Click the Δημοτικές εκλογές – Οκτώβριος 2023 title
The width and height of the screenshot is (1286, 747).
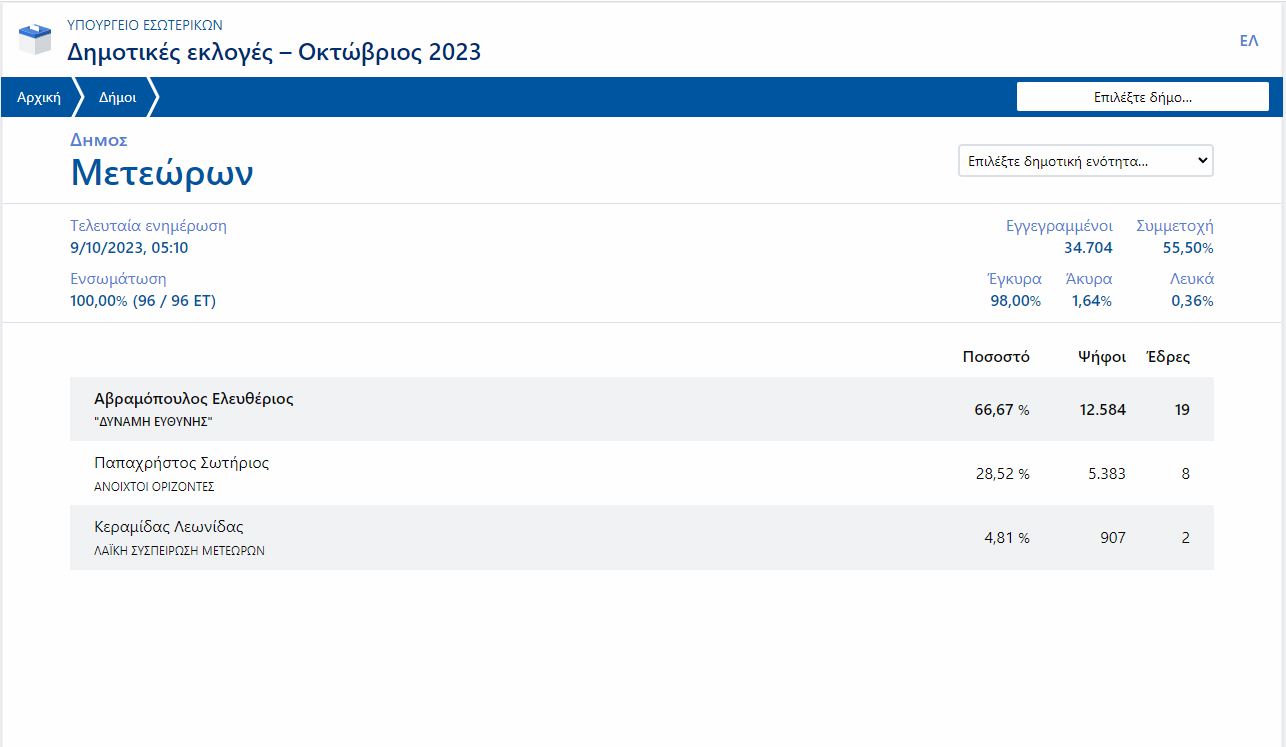[x=274, y=52]
